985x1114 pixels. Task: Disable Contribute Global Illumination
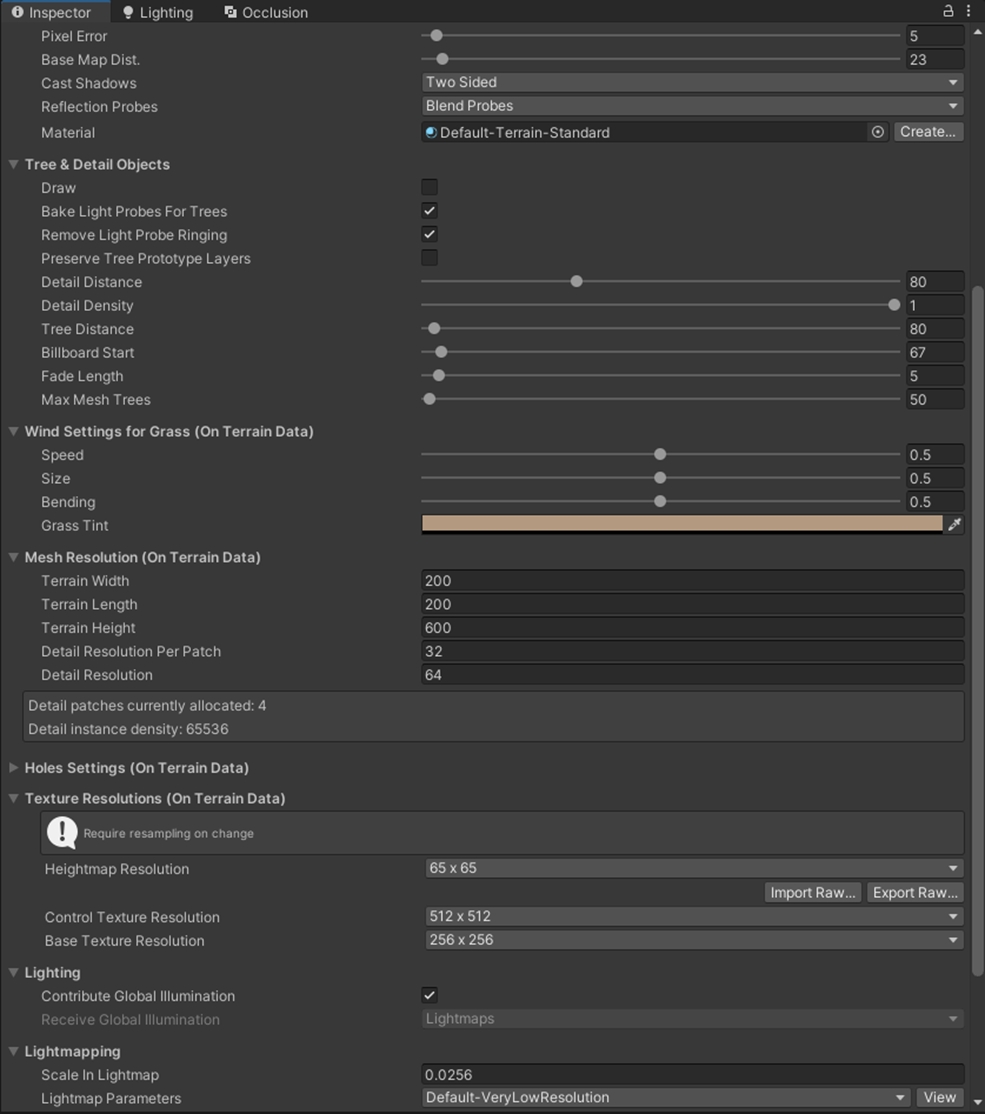tap(429, 995)
